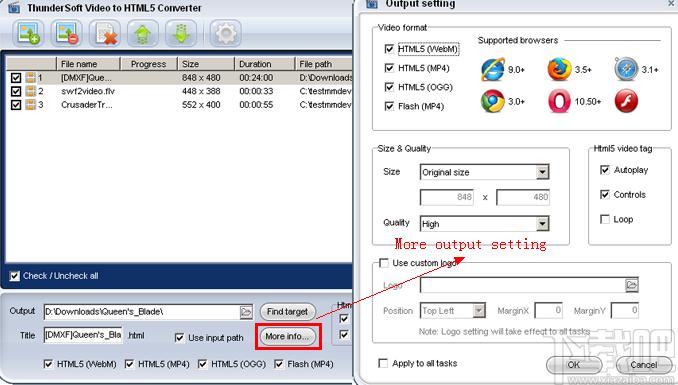This screenshot has height=385, width=678.
Task: Move file down with green arrow icon
Action: (181, 33)
